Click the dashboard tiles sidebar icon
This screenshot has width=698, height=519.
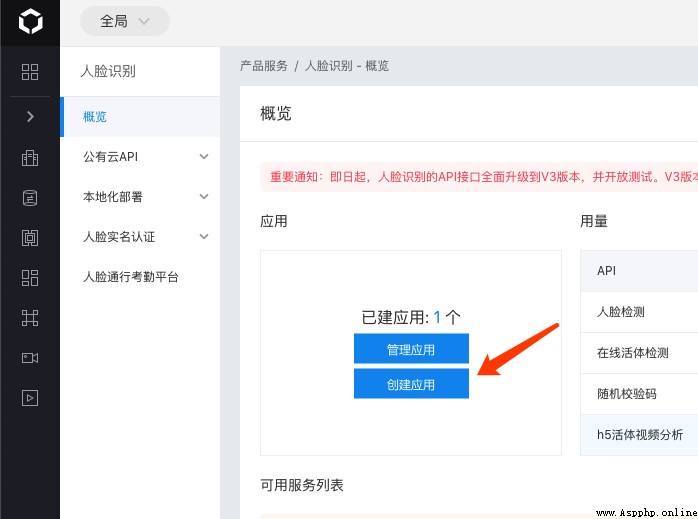tap(30, 278)
